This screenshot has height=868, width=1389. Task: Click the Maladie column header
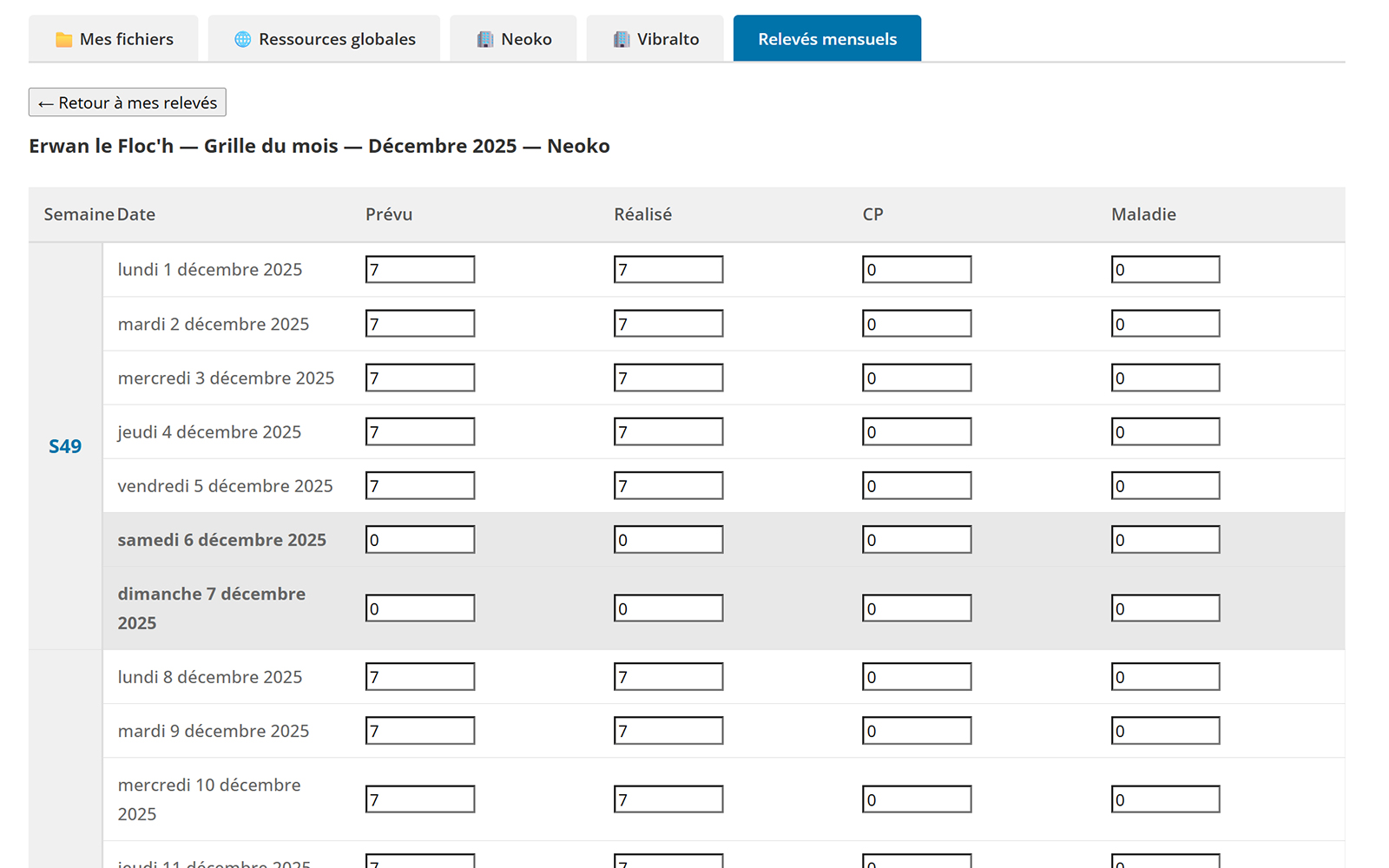click(x=1143, y=214)
